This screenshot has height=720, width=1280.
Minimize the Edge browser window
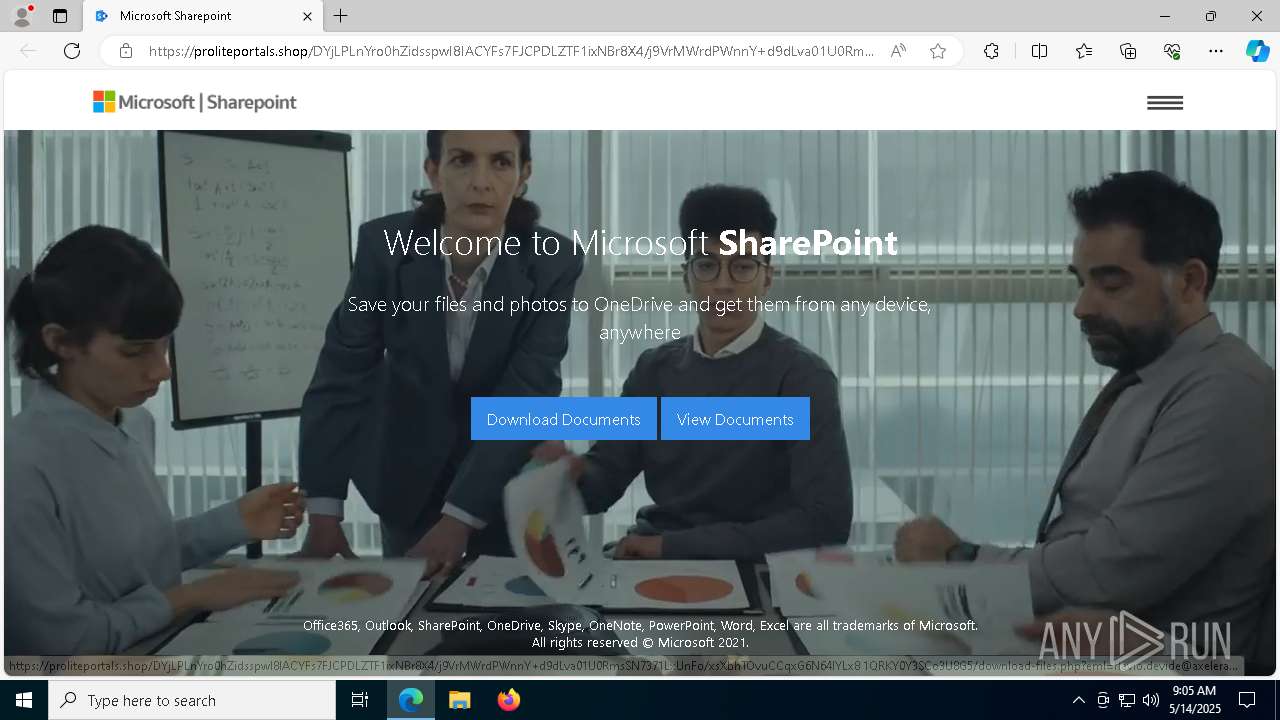click(x=1165, y=16)
